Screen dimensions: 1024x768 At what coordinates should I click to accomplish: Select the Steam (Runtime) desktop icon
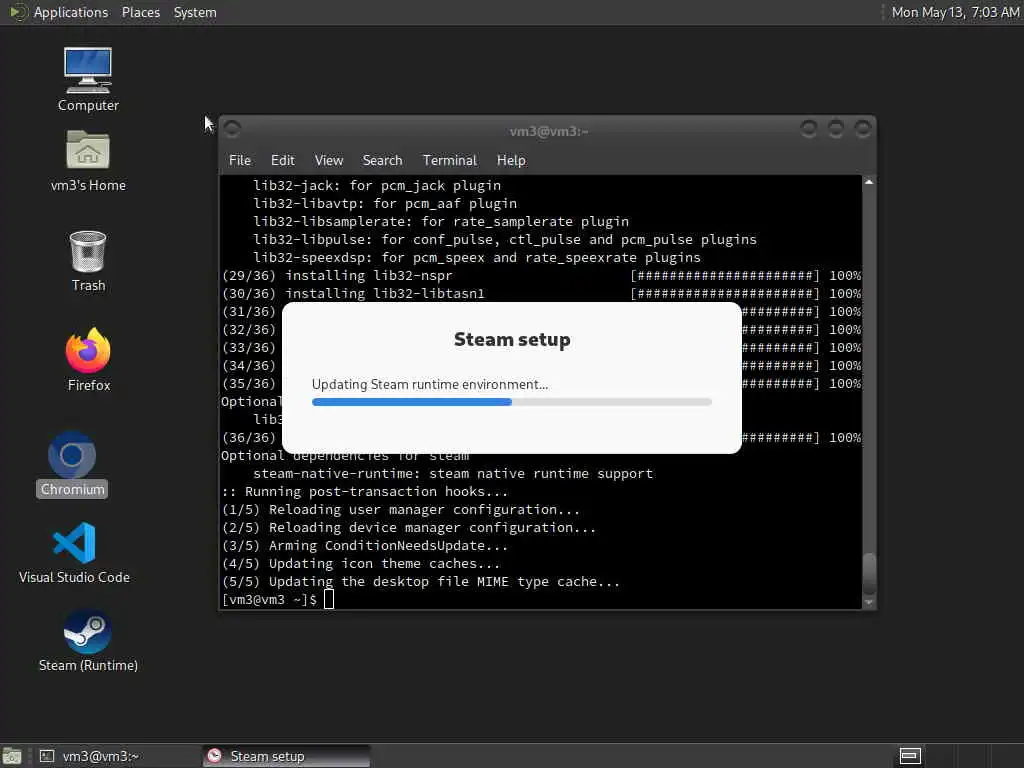coord(88,641)
